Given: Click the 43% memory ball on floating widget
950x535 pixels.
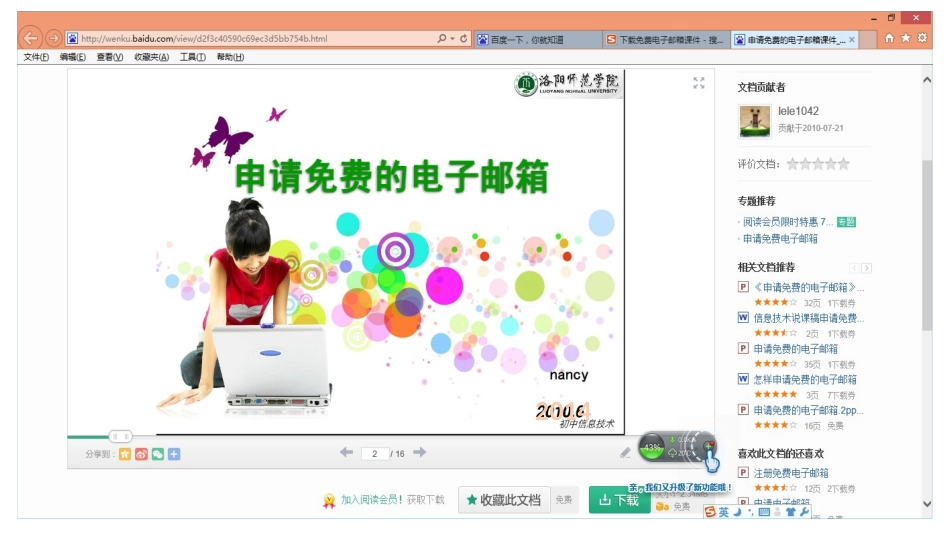Looking at the screenshot, I should click(652, 448).
